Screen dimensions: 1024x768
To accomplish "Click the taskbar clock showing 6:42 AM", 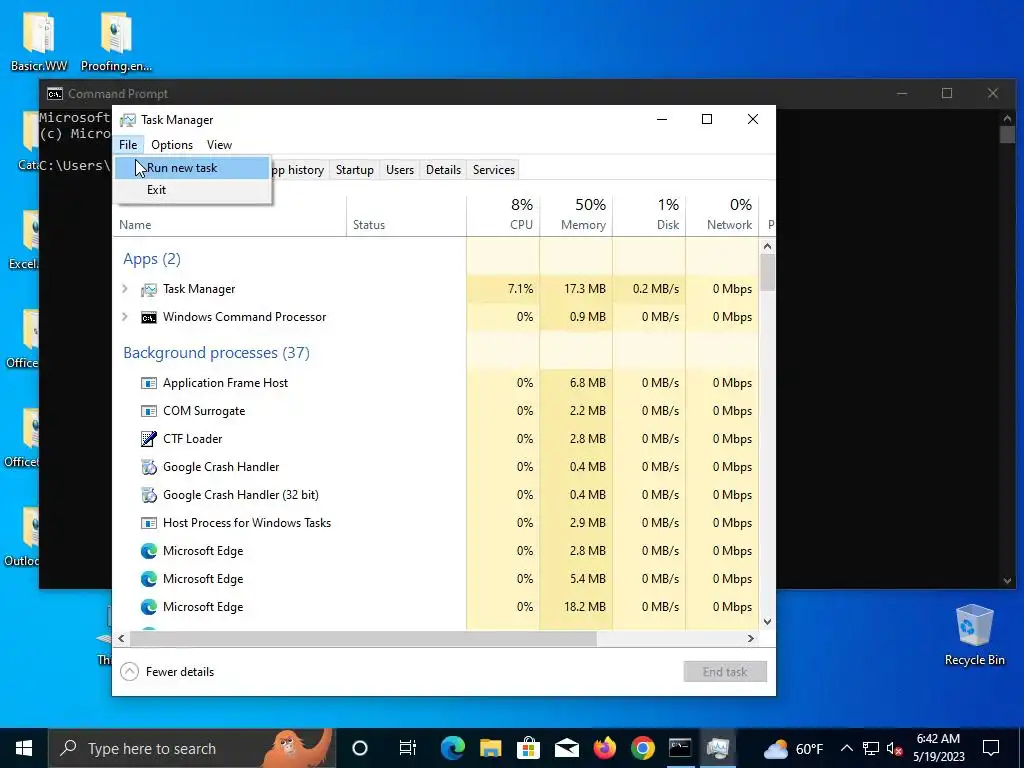I will pyautogui.click(x=938, y=748).
